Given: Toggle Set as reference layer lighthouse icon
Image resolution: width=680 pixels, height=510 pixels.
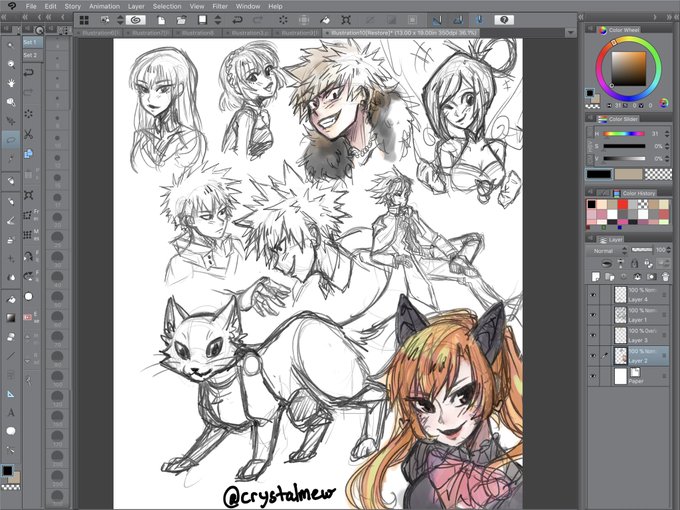Looking at the screenshot, I should (x=621, y=263).
